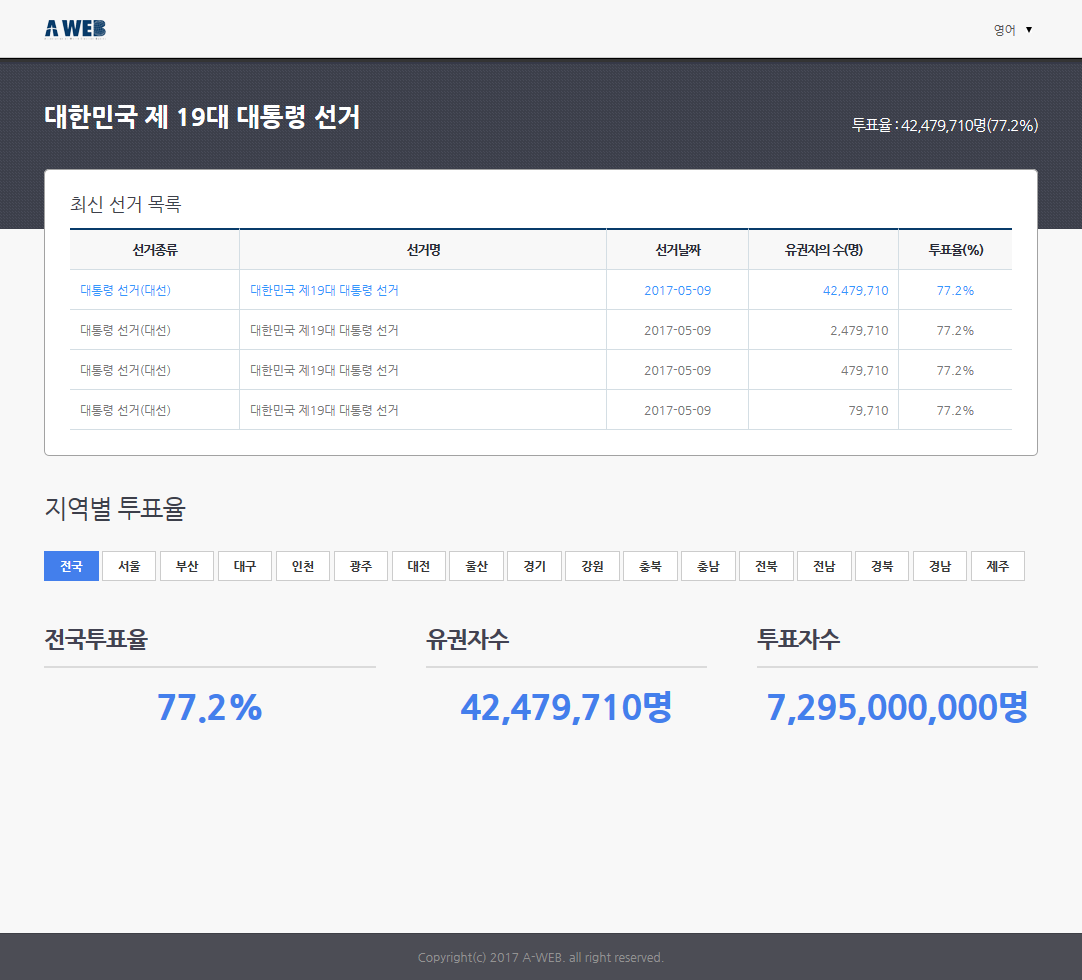The height and width of the screenshot is (980, 1082).
Task: Open the 영어 language dropdown
Action: tap(1012, 30)
